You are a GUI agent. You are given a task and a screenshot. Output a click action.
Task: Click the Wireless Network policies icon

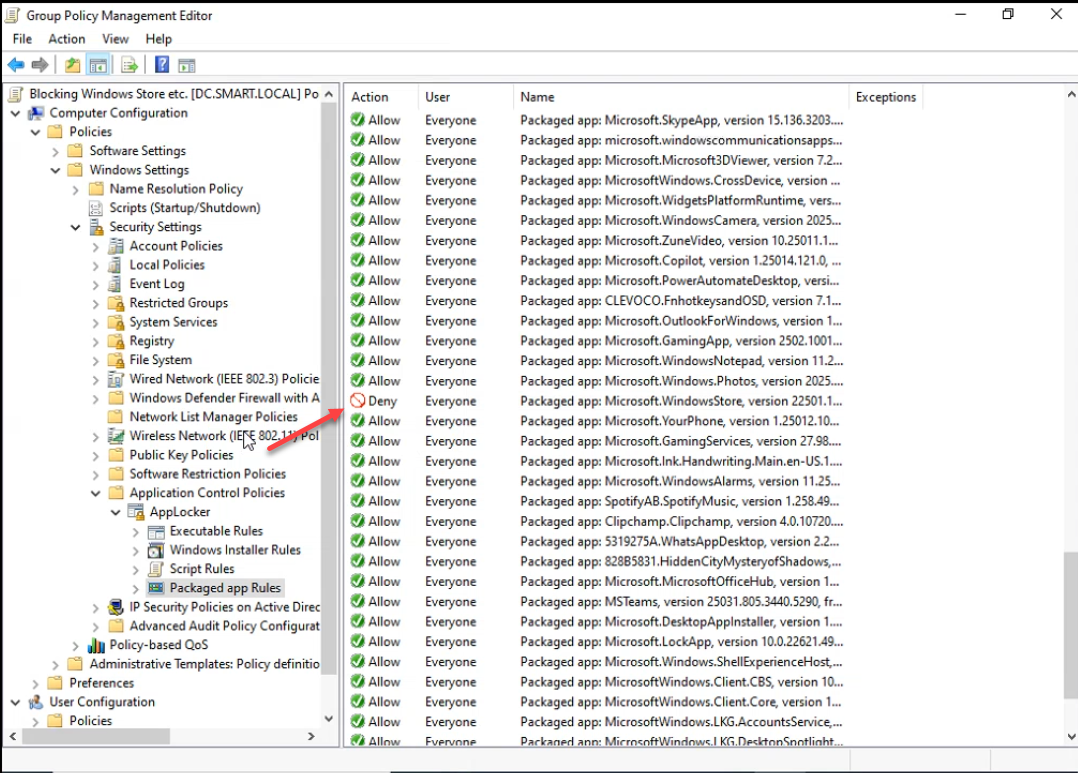116,435
